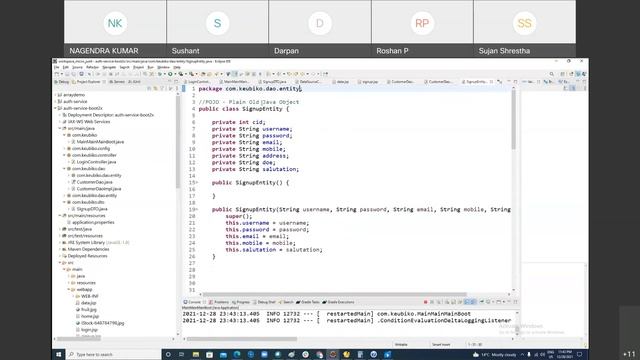Switch to the data.jsp editor tab
Image resolution: width=640 pixels, height=360 pixels.
click(341, 82)
